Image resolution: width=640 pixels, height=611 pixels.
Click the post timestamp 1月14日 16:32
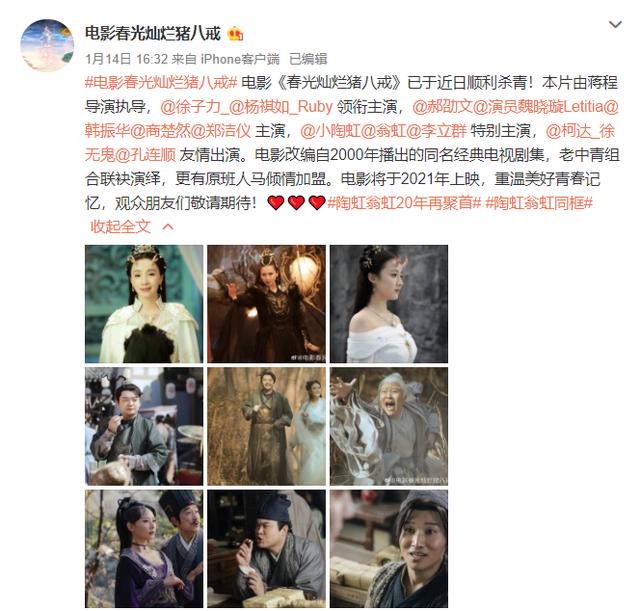point(127,59)
